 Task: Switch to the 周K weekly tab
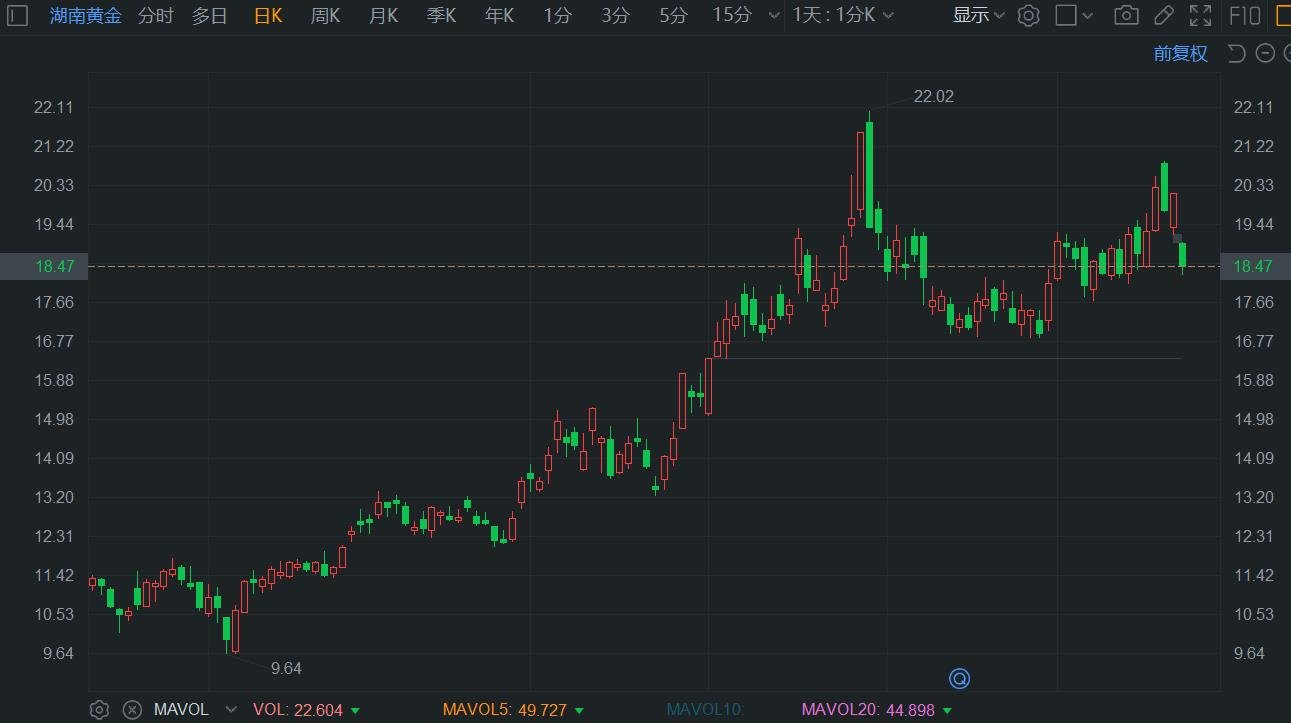click(325, 15)
